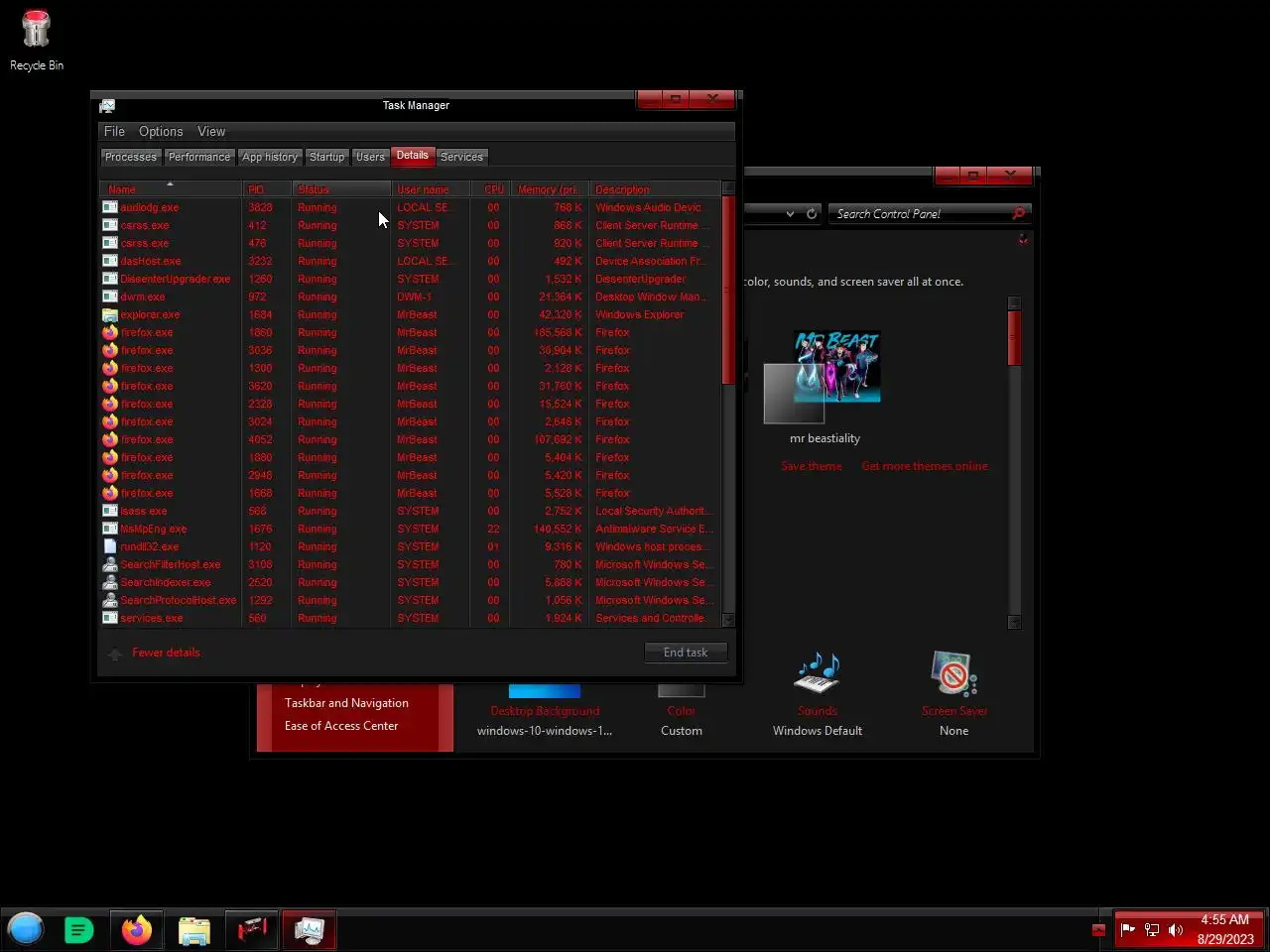Open the volume speaker tray icon
This screenshot has height=952, width=1270.
point(1176,929)
